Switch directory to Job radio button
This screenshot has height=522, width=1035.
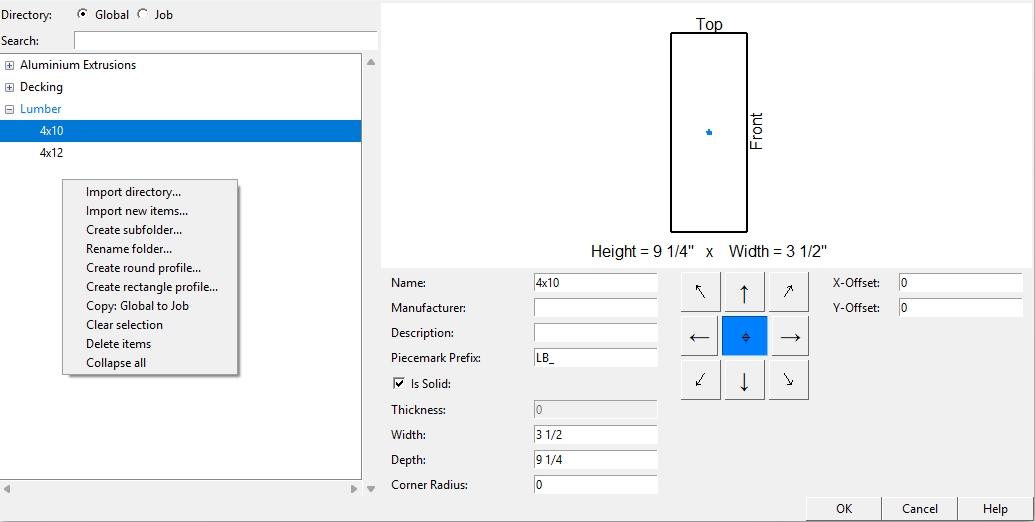(x=142, y=15)
